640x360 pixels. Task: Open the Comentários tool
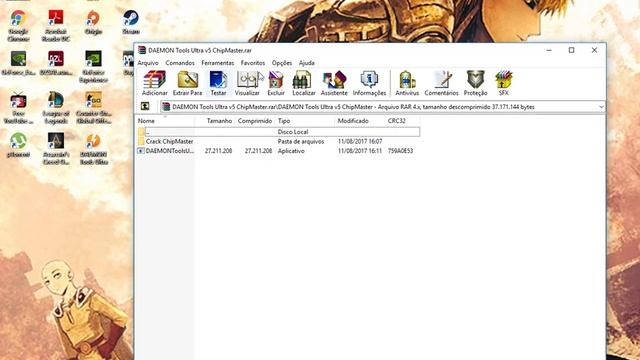[x=441, y=83]
